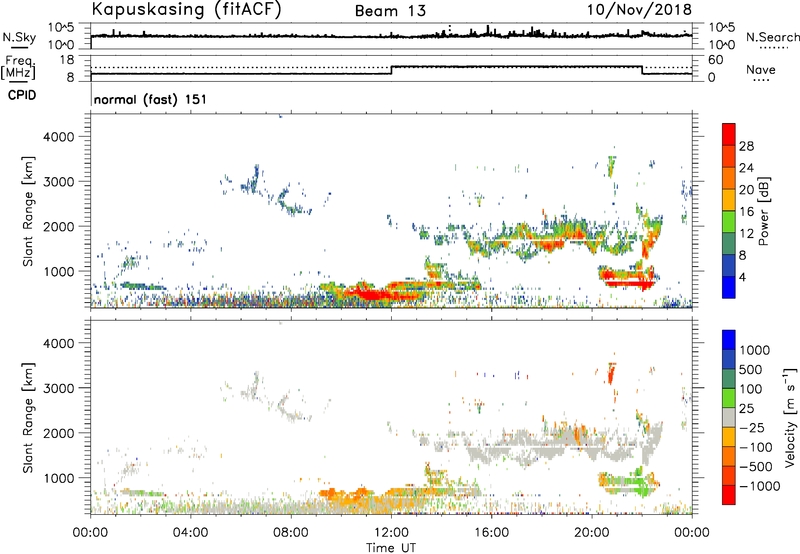
Task: Click the 'CPID' row label
Action: click(x=22, y=95)
